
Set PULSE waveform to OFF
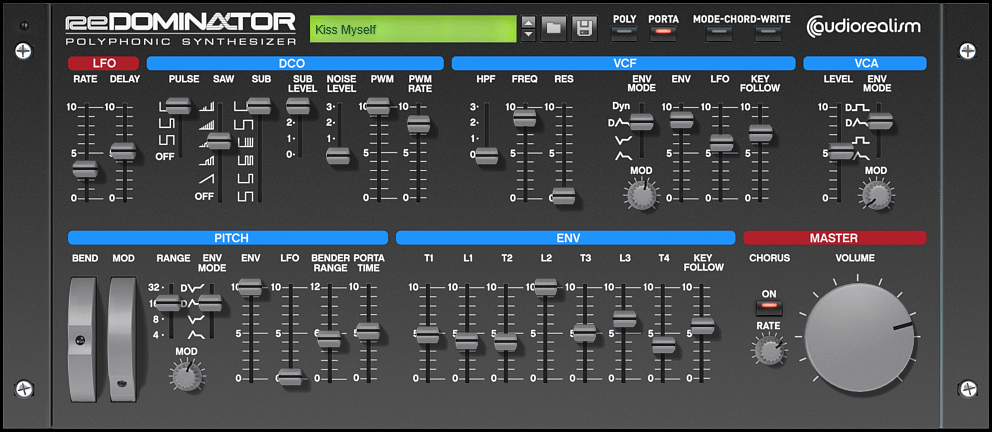tap(164, 156)
